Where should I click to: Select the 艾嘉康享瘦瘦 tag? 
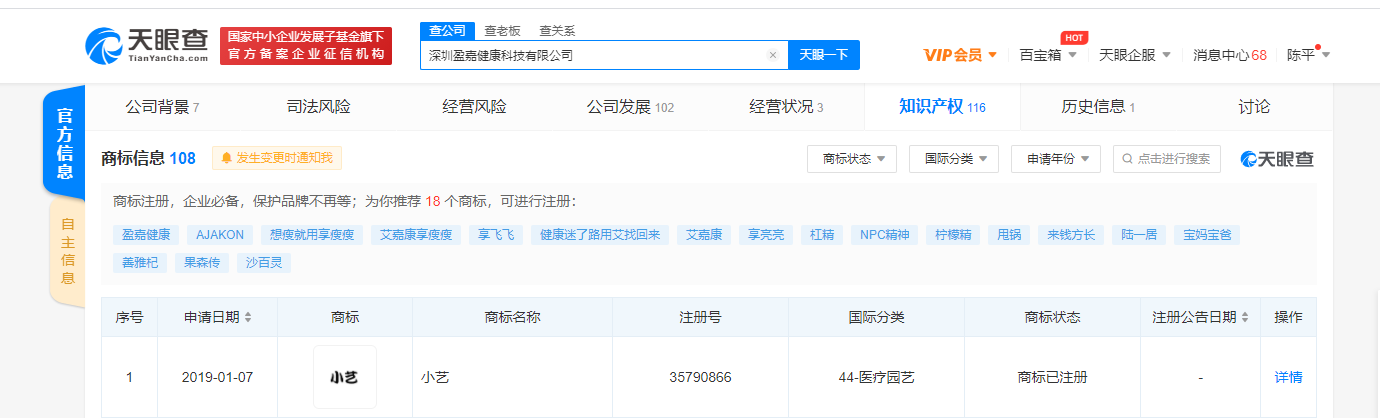point(415,235)
